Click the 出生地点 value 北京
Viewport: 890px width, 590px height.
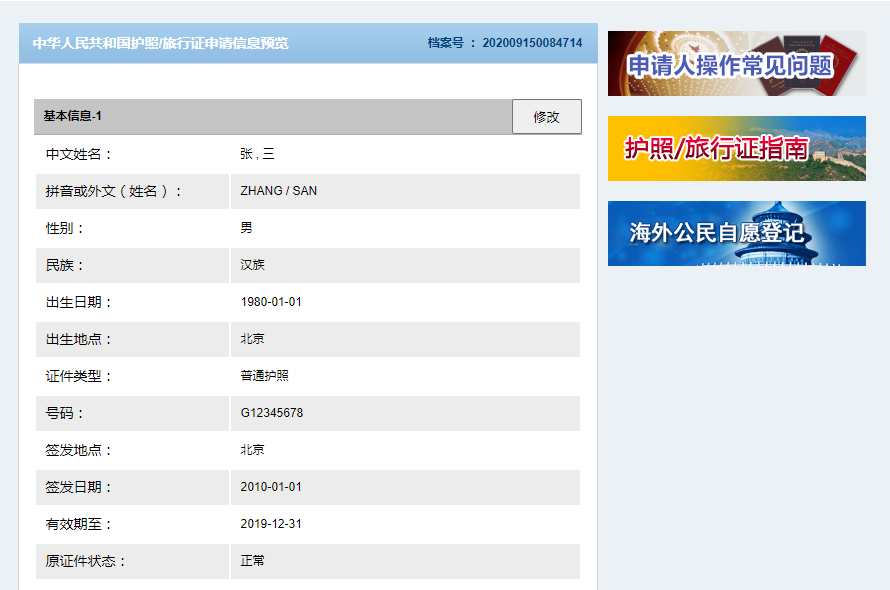(x=253, y=339)
